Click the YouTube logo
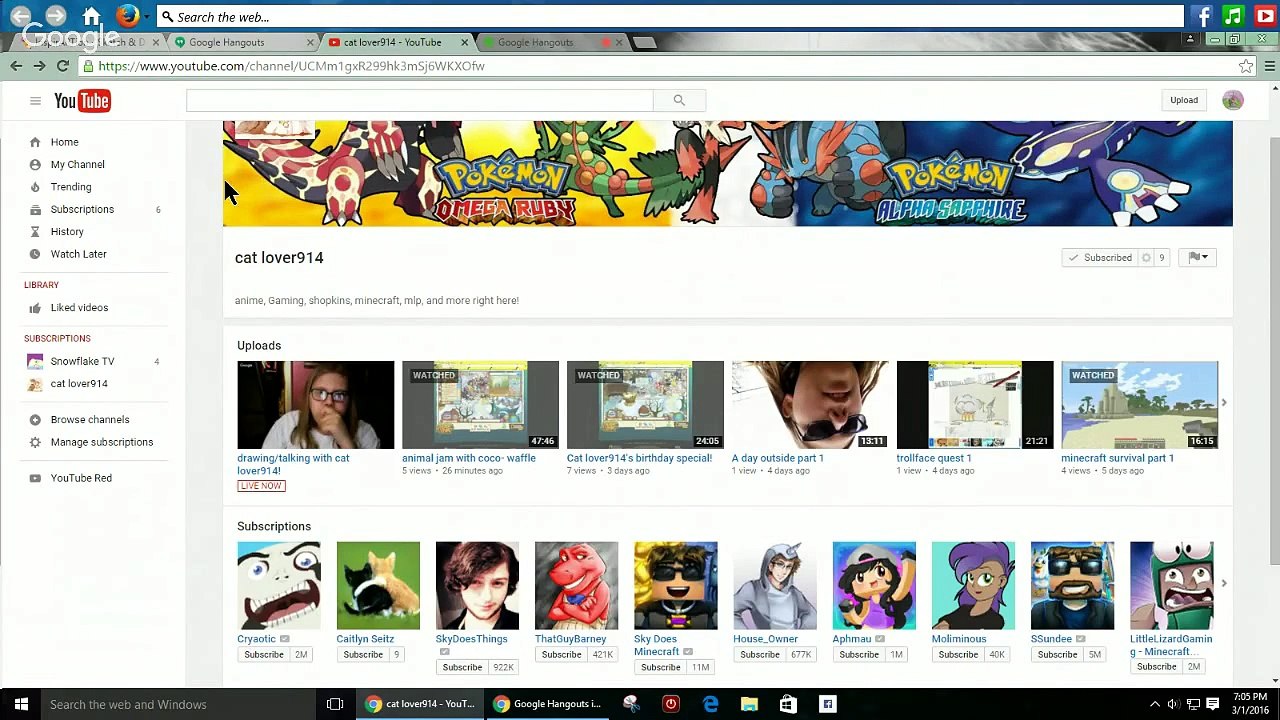Image resolution: width=1280 pixels, height=720 pixels. point(82,101)
